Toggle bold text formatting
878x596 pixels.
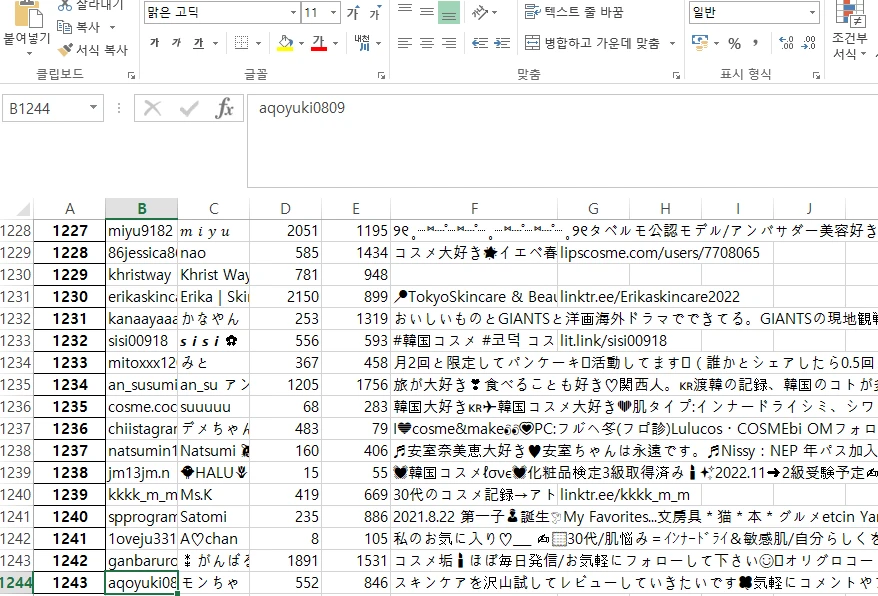click(x=155, y=43)
